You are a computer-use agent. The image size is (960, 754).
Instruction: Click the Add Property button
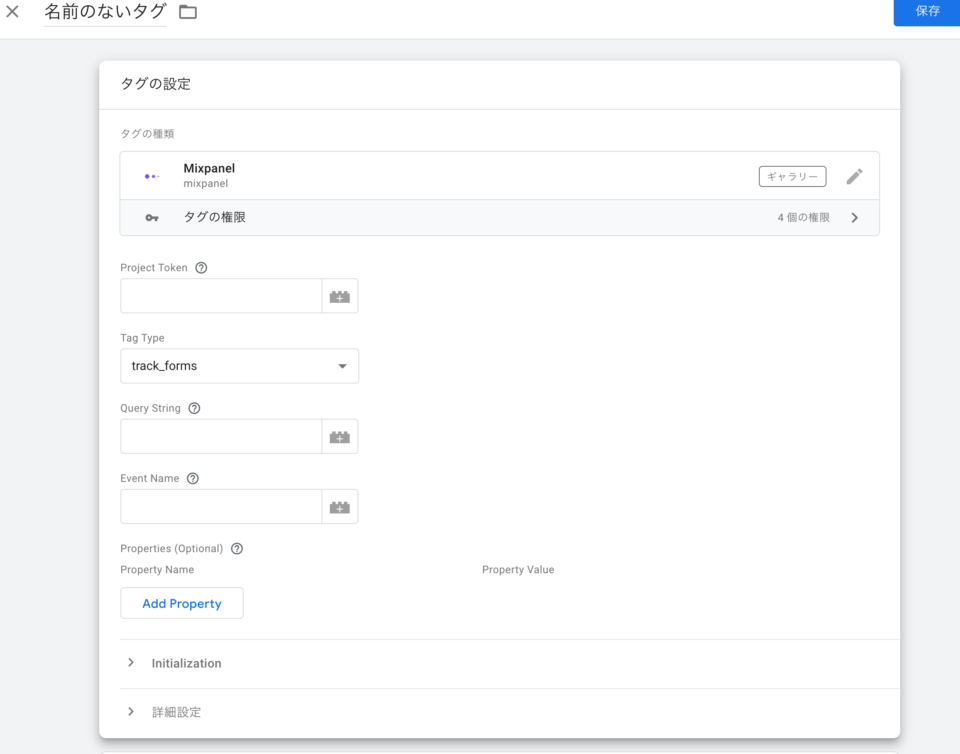click(181, 603)
